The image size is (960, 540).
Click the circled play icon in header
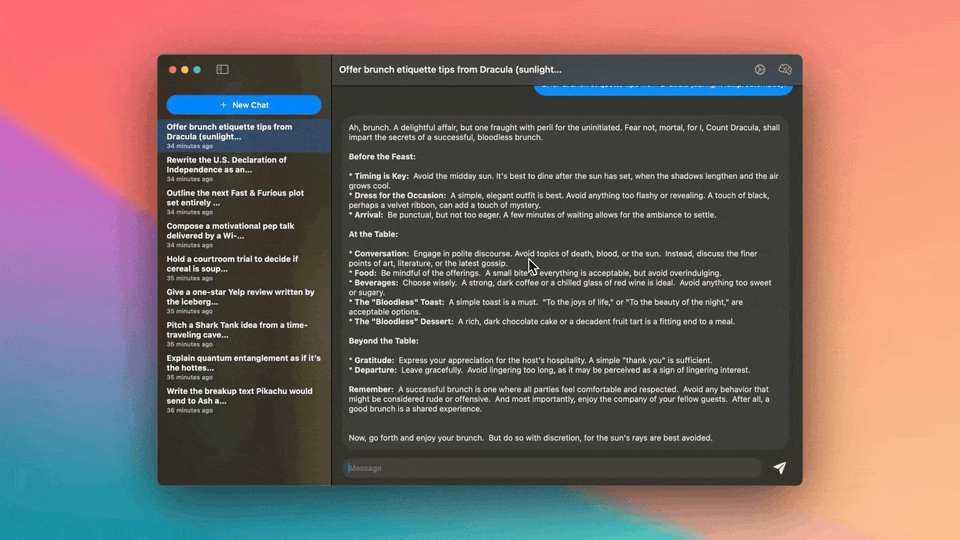(x=760, y=70)
